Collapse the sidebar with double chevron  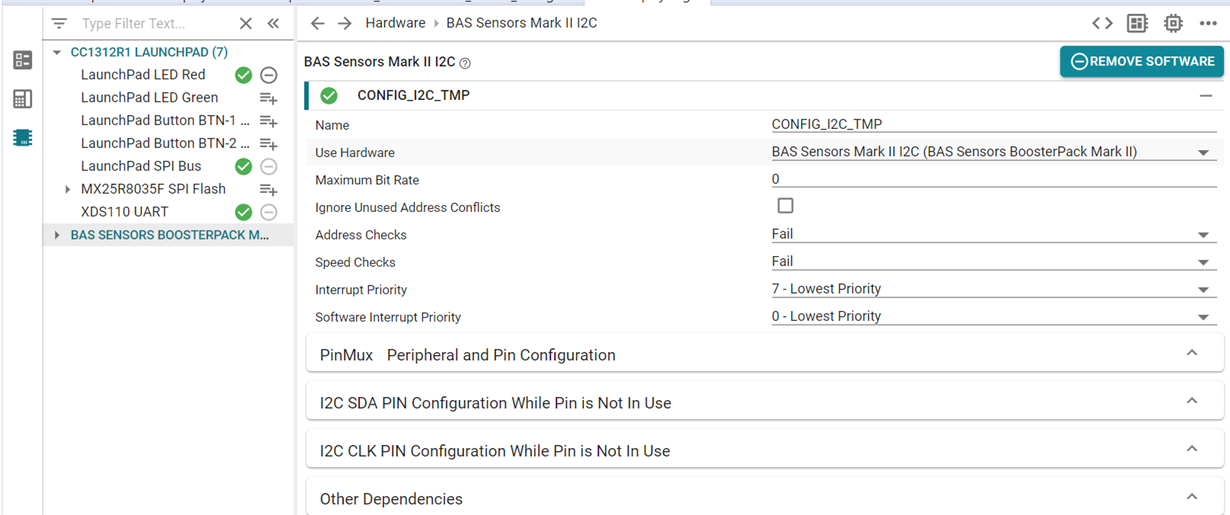(x=273, y=23)
